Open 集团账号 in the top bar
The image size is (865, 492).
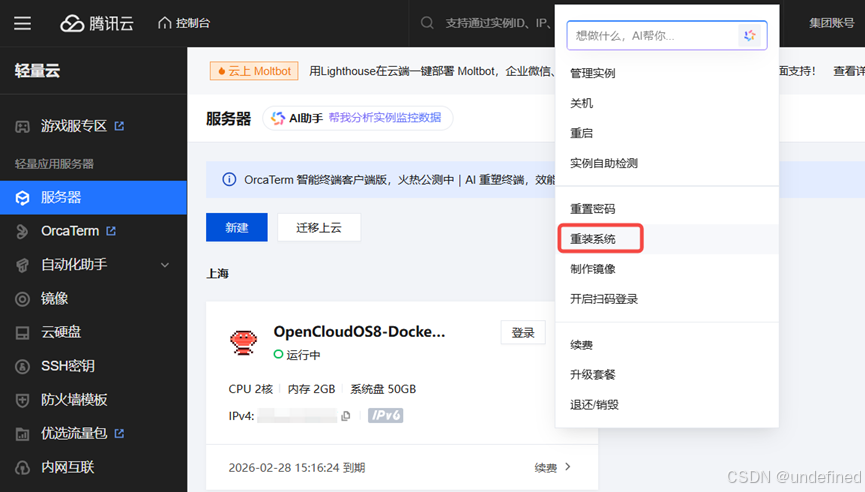pyautogui.click(x=831, y=23)
